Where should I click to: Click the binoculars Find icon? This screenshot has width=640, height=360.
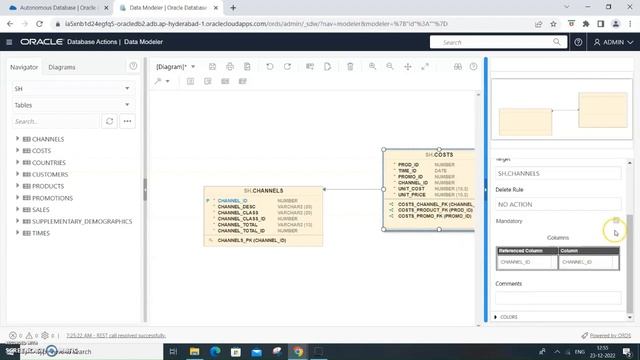(458, 67)
